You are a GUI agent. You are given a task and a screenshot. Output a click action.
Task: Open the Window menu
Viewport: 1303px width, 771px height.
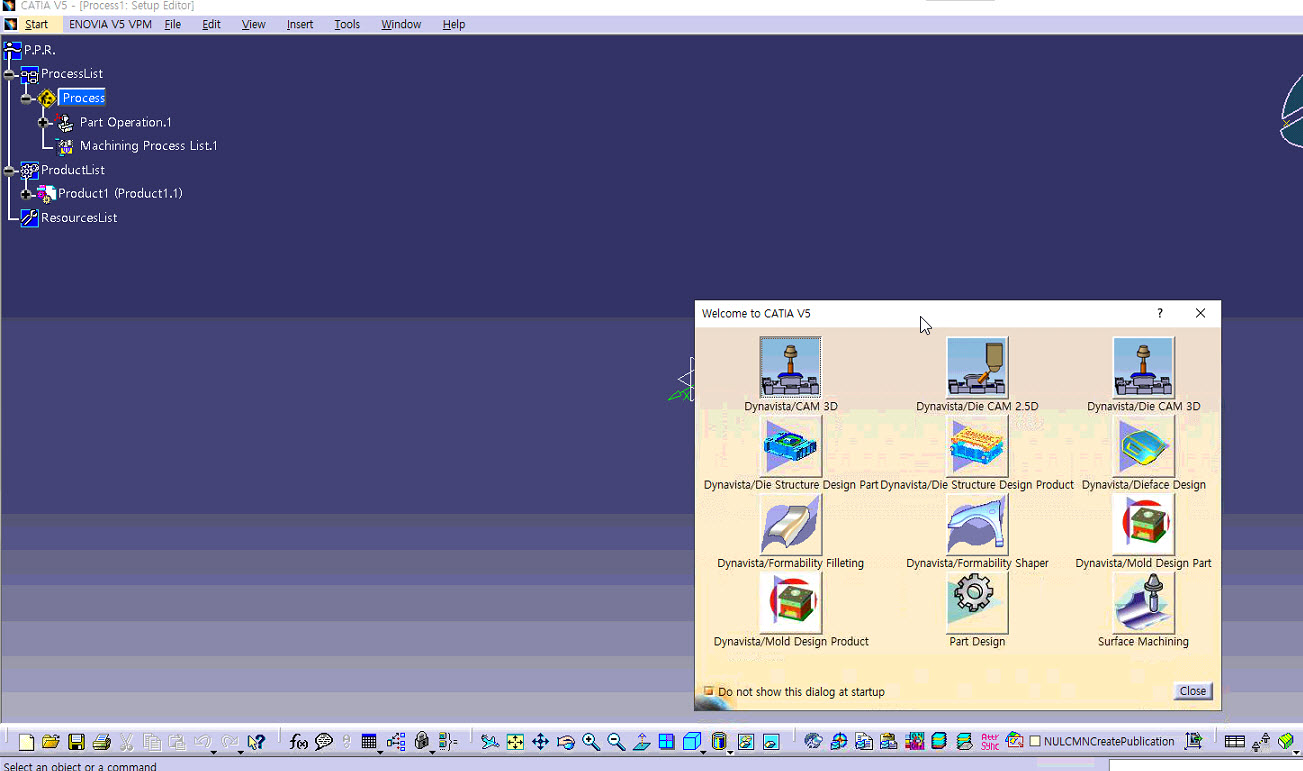click(x=401, y=24)
